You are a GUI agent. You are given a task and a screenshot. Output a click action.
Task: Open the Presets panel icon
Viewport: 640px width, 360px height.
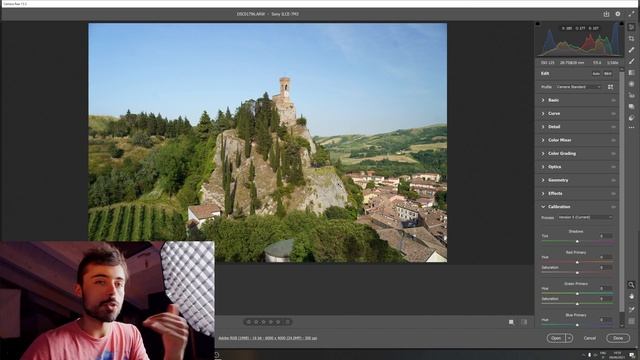[631, 118]
